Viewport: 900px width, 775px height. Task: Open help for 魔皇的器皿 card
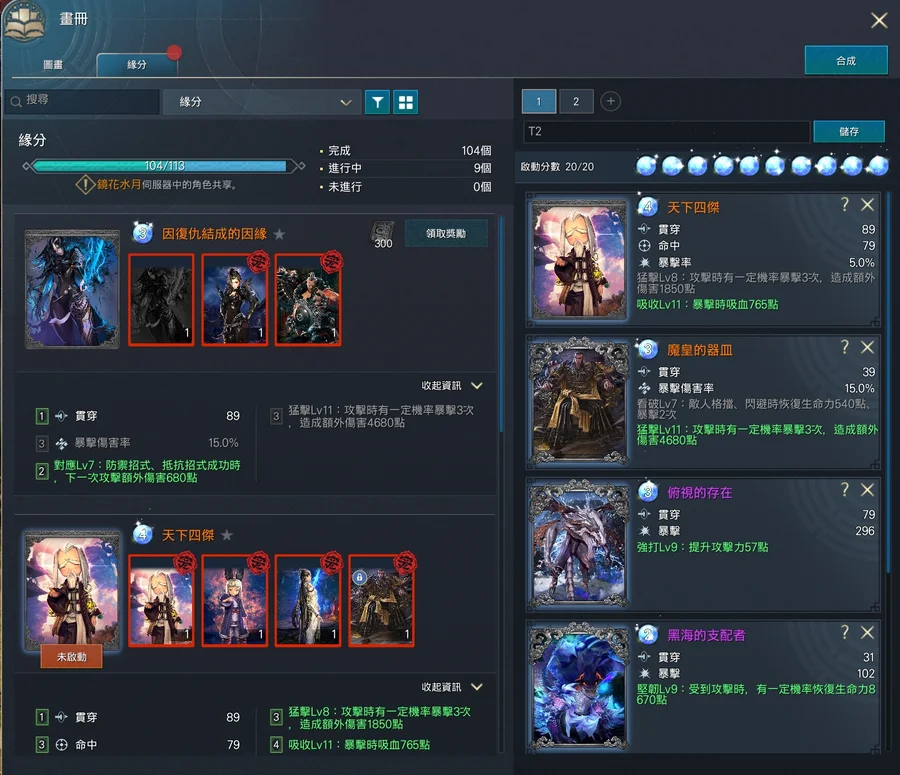pos(845,347)
